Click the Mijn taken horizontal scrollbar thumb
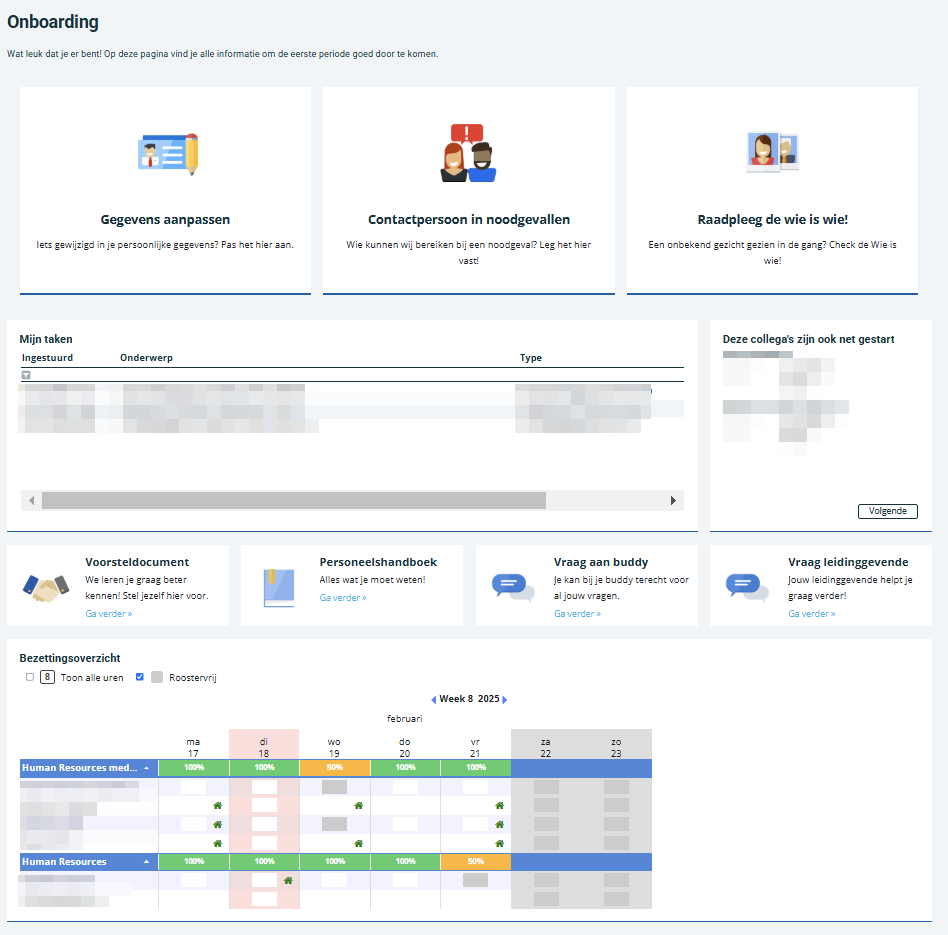The image size is (948, 935). click(294, 500)
